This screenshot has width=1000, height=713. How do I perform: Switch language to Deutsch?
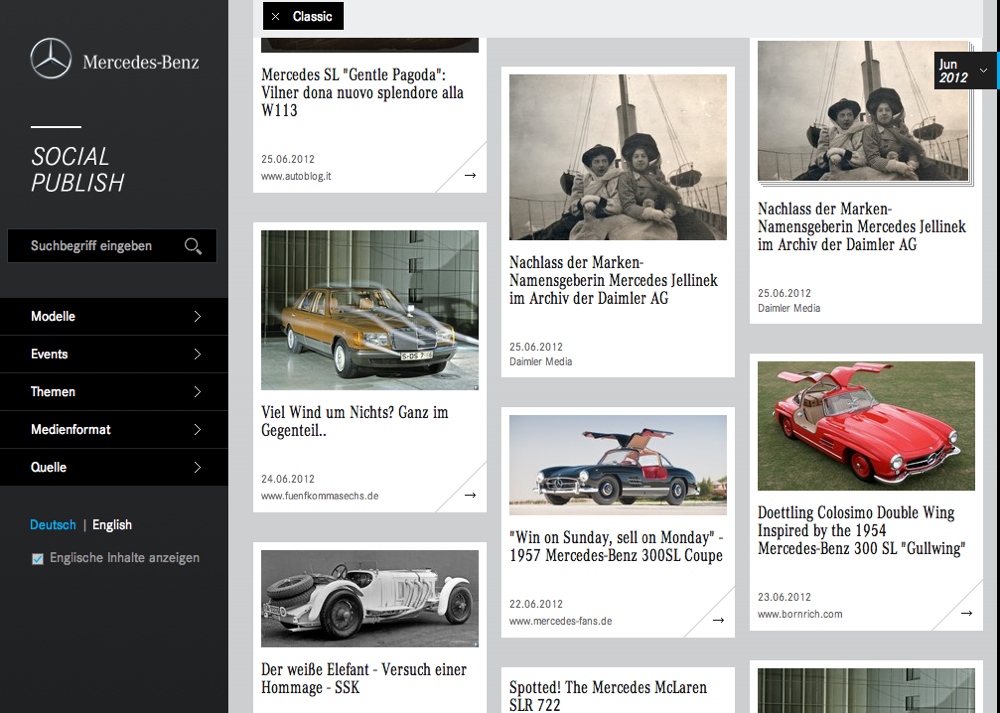53,525
